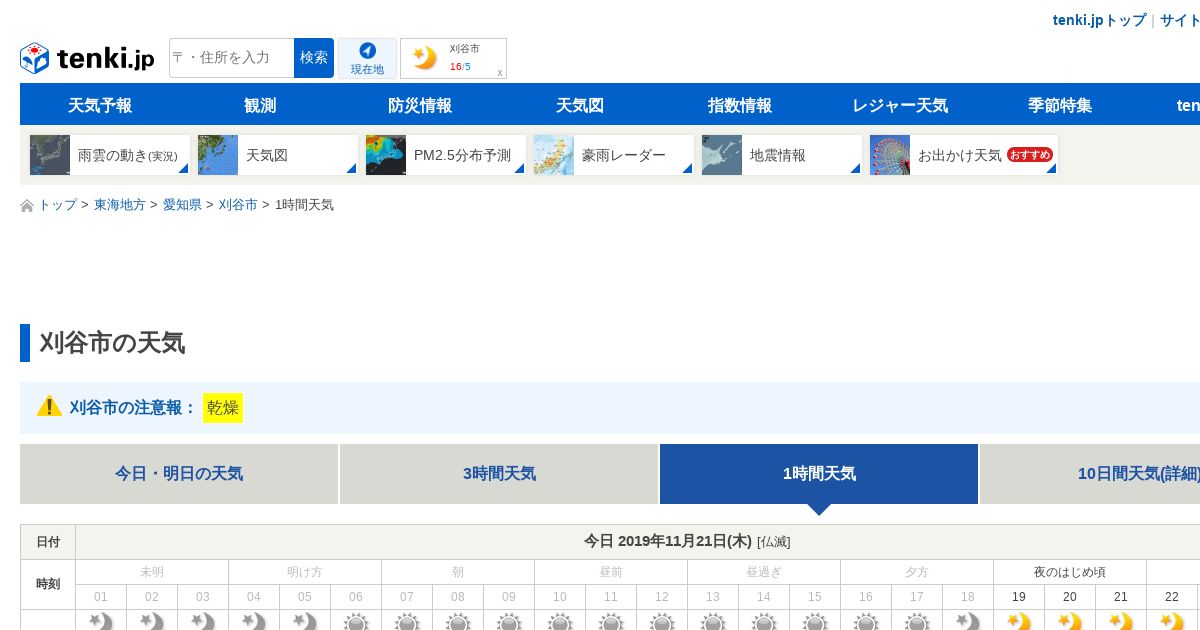Switch to 3時間天気 tab

(499, 474)
